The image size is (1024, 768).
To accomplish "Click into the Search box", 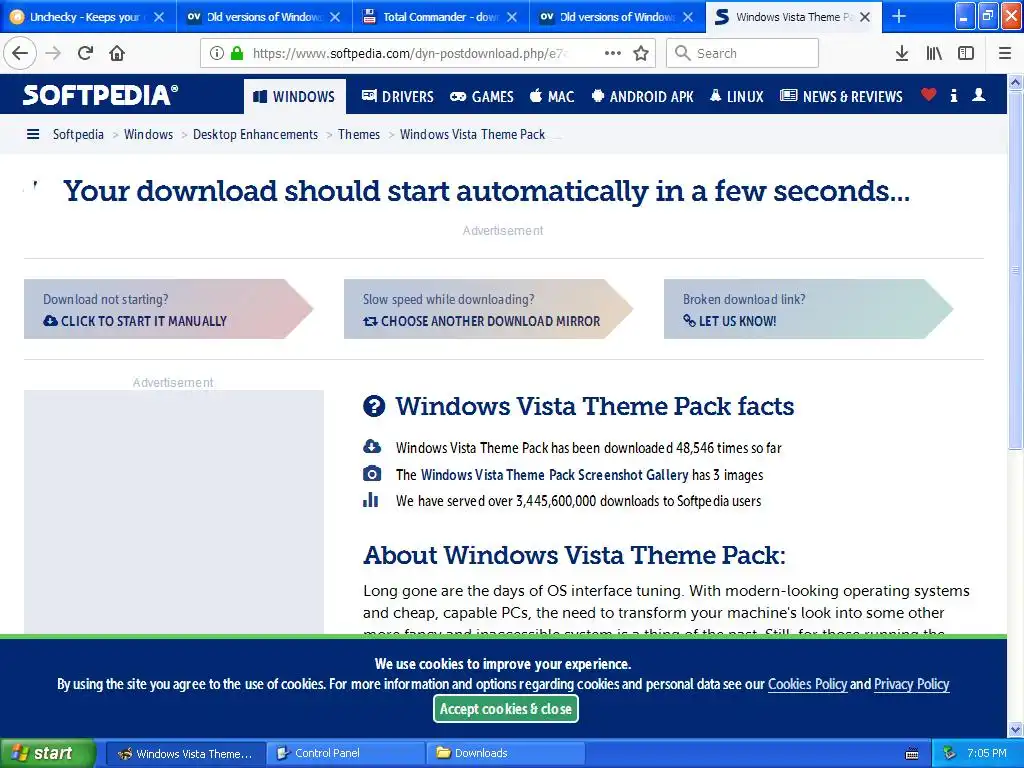I will [743, 53].
